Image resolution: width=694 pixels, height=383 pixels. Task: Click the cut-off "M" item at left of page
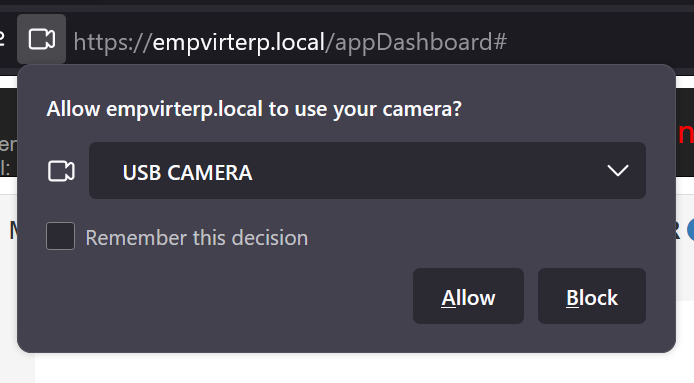click(14, 230)
